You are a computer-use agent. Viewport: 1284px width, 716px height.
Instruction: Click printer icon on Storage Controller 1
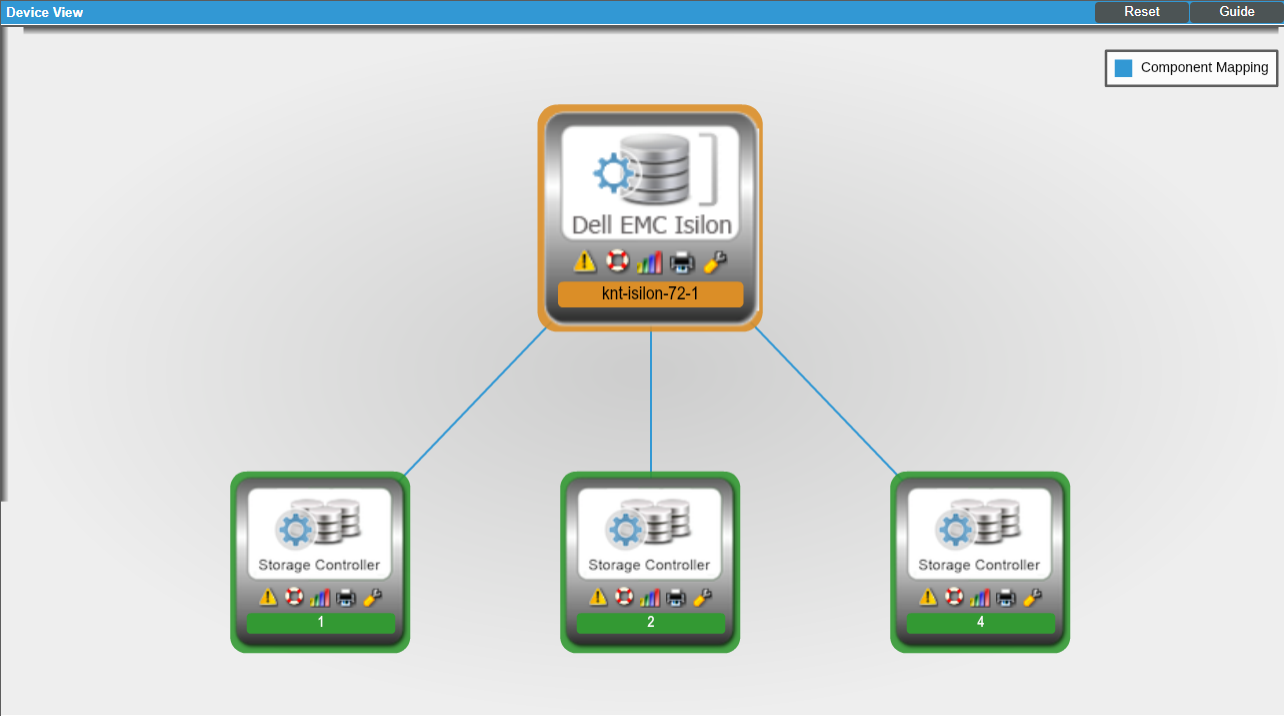click(346, 597)
